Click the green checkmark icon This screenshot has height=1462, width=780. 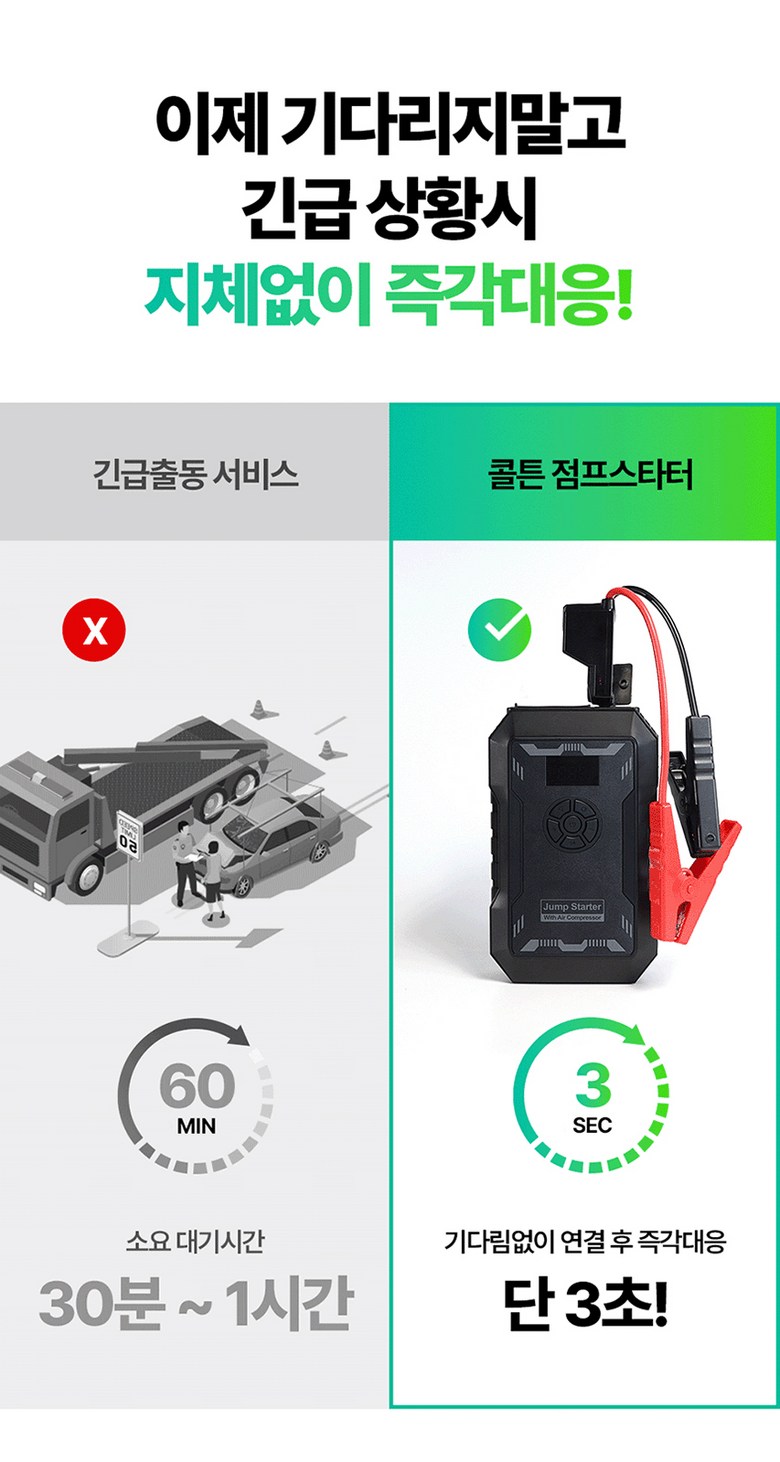tap(500, 630)
